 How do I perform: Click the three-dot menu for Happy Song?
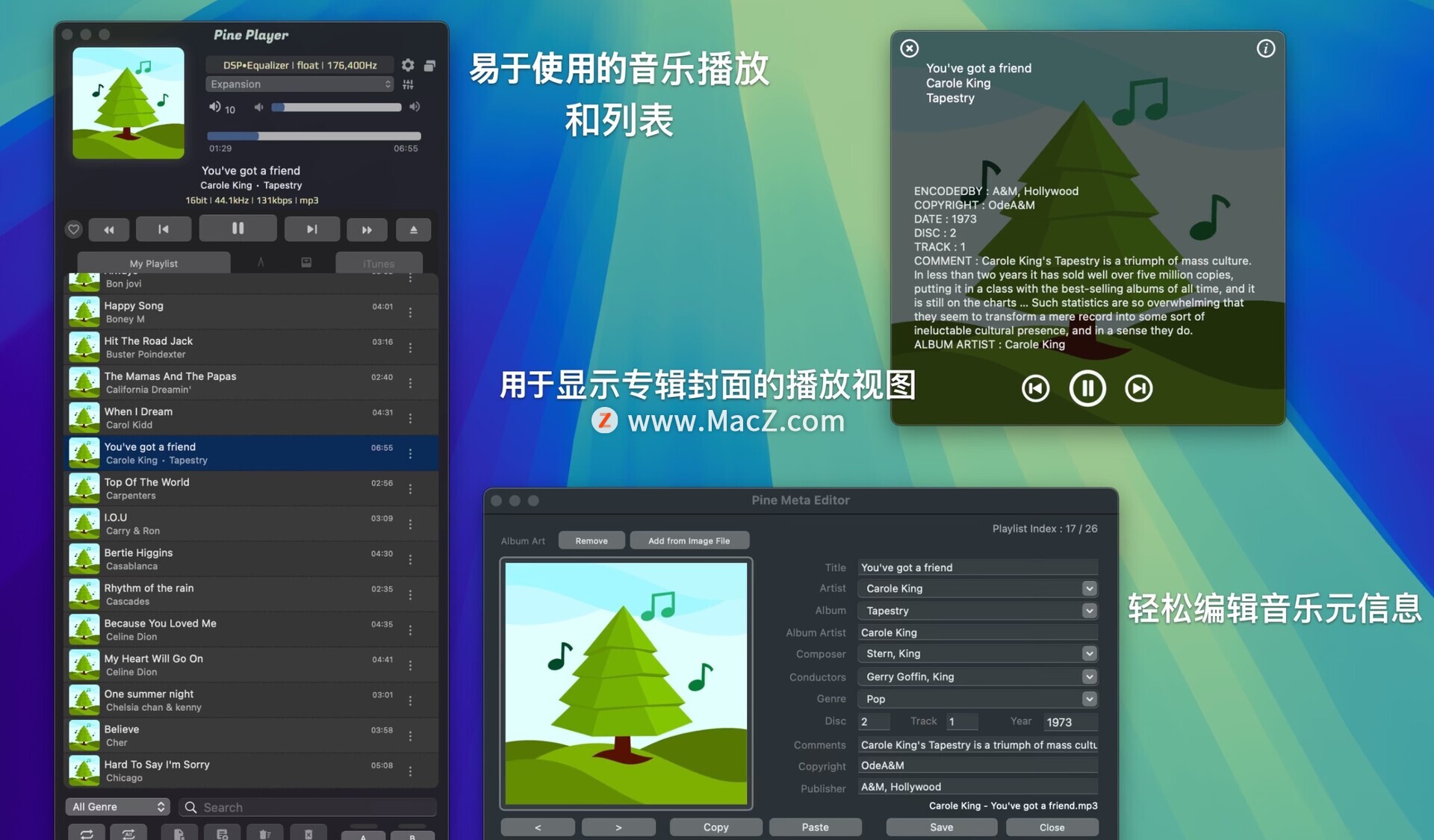pyautogui.click(x=410, y=312)
